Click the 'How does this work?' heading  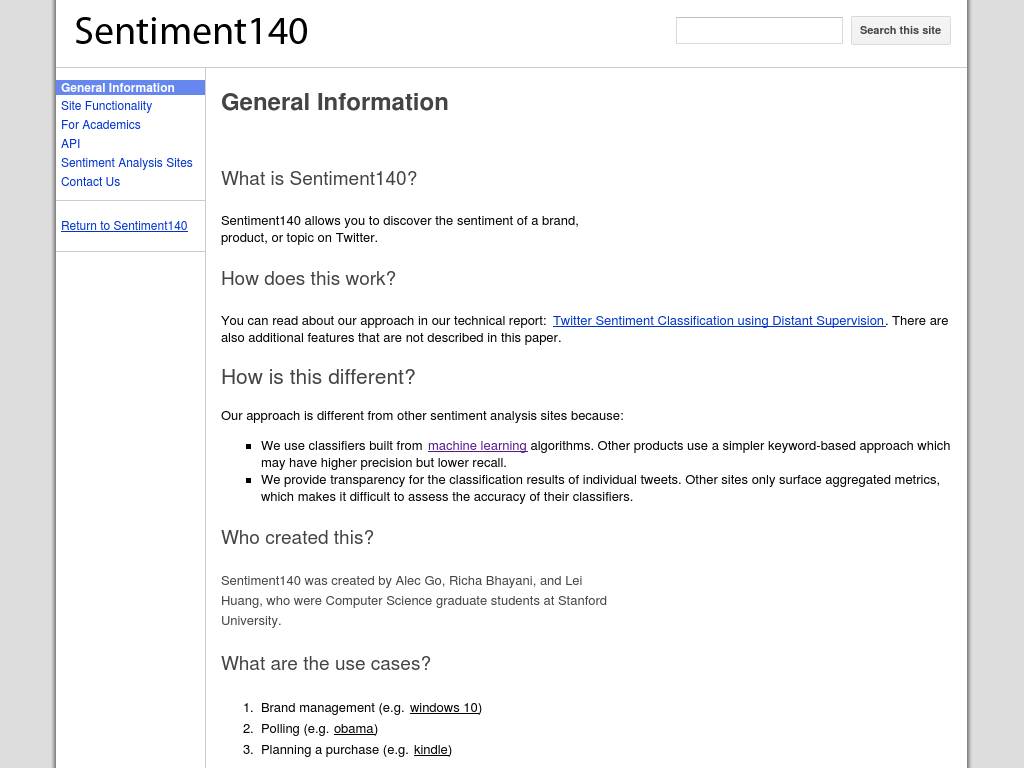click(308, 279)
